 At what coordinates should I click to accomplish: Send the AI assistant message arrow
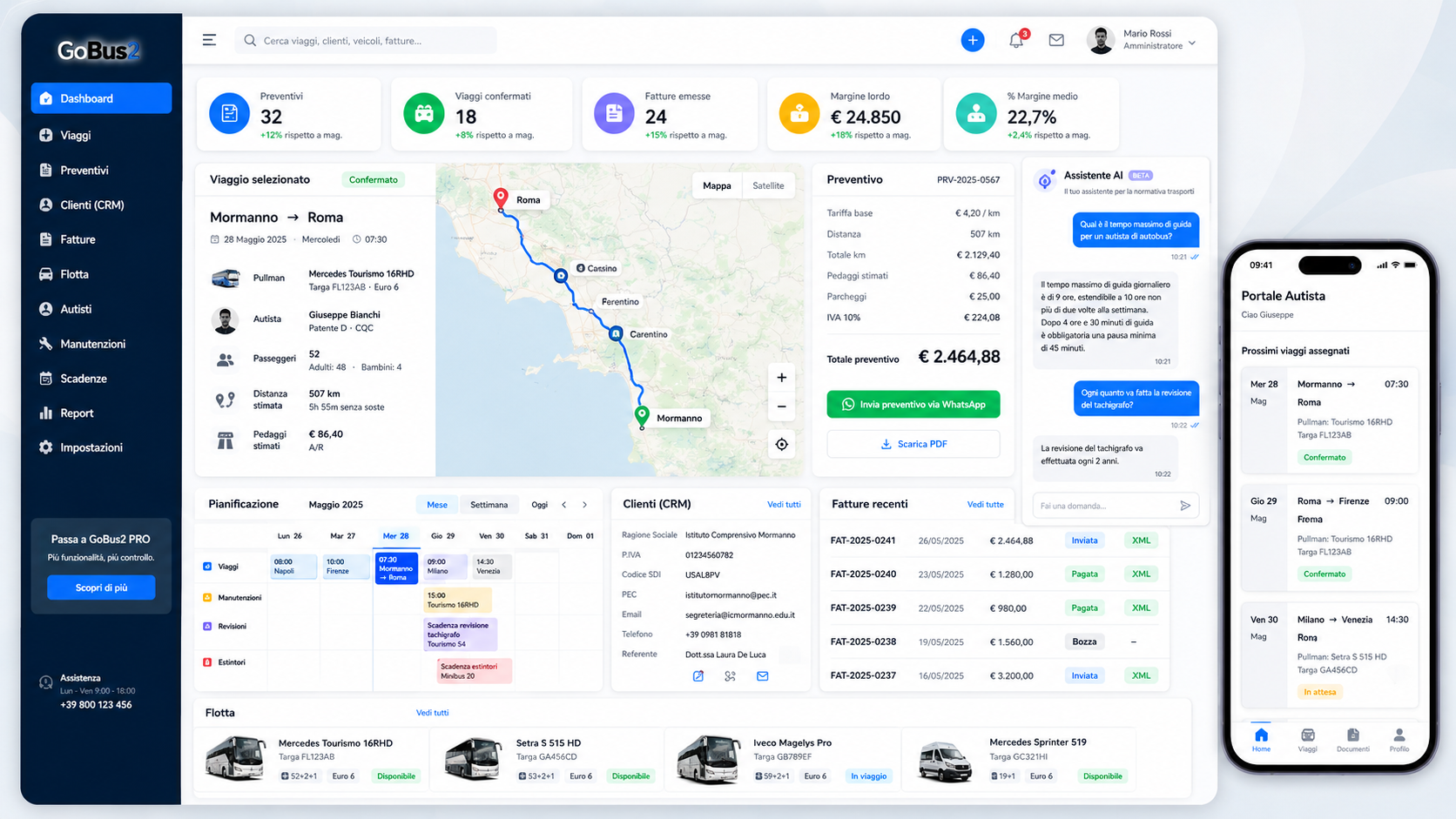click(1185, 506)
